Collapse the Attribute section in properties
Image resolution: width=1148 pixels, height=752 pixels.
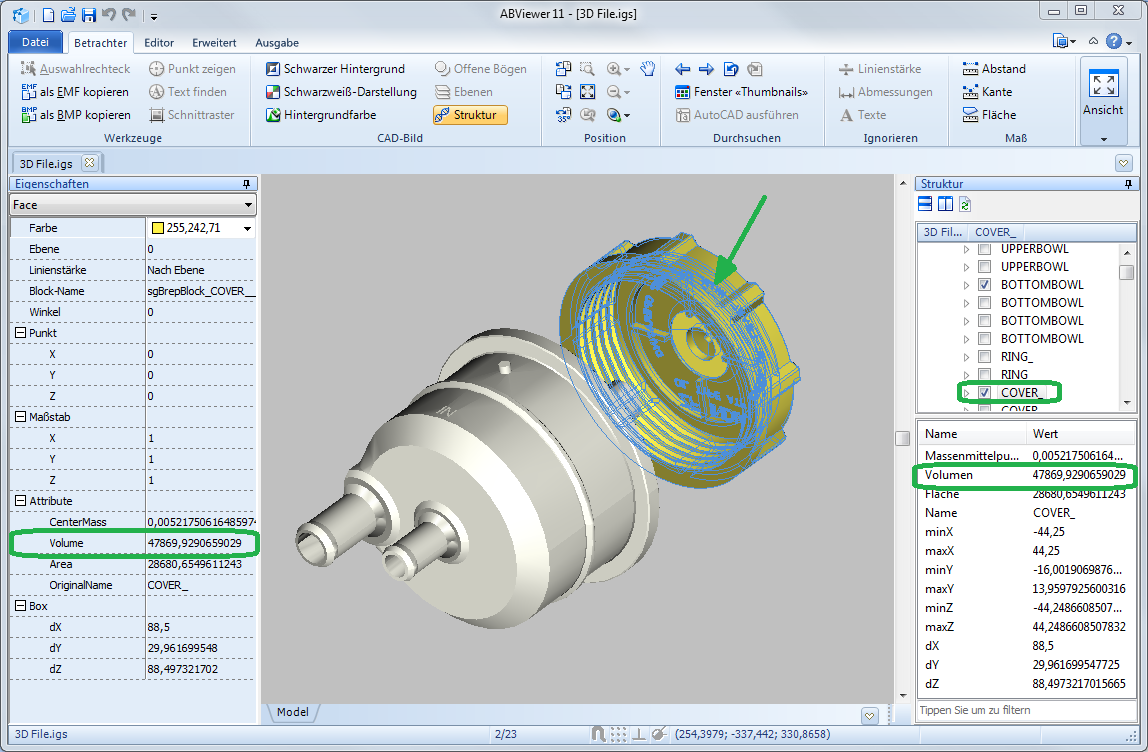20,501
